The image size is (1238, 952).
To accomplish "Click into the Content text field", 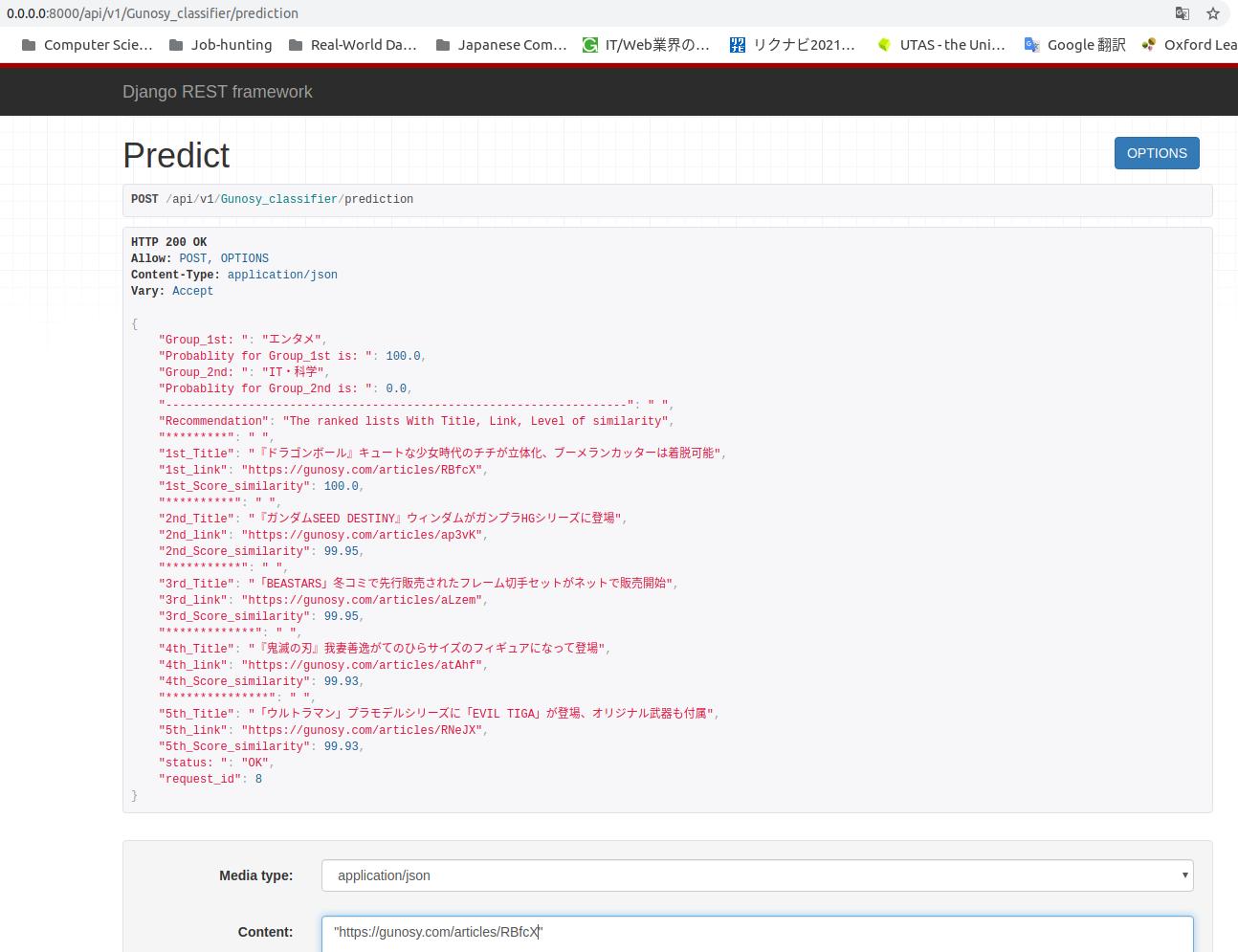I will tap(758, 934).
